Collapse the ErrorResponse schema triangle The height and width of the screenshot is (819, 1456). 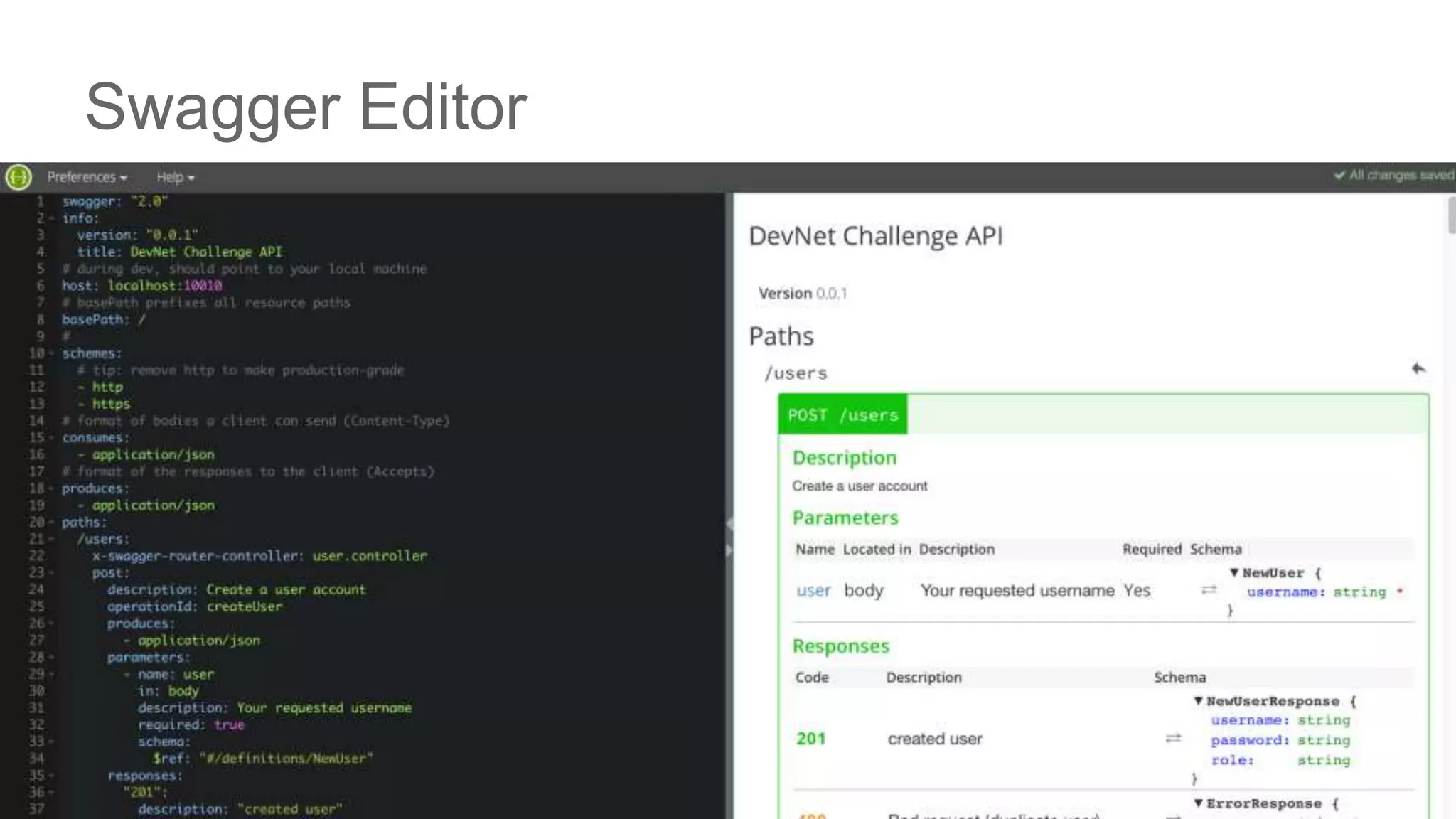click(1199, 803)
